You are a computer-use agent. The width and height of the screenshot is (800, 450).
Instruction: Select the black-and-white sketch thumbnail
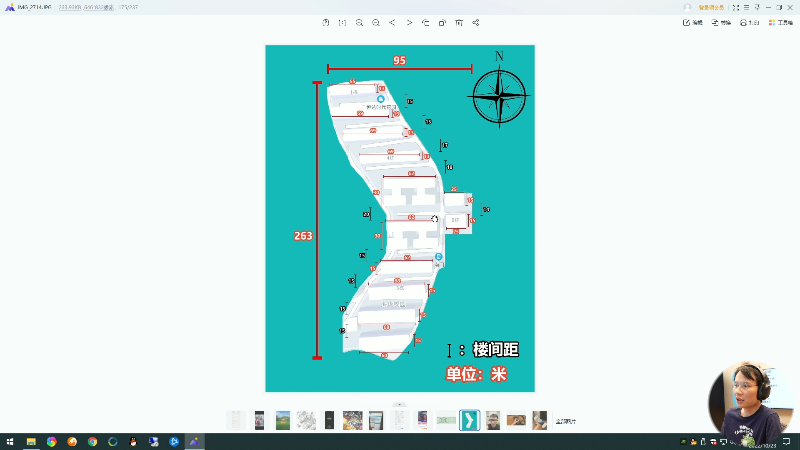click(x=306, y=420)
